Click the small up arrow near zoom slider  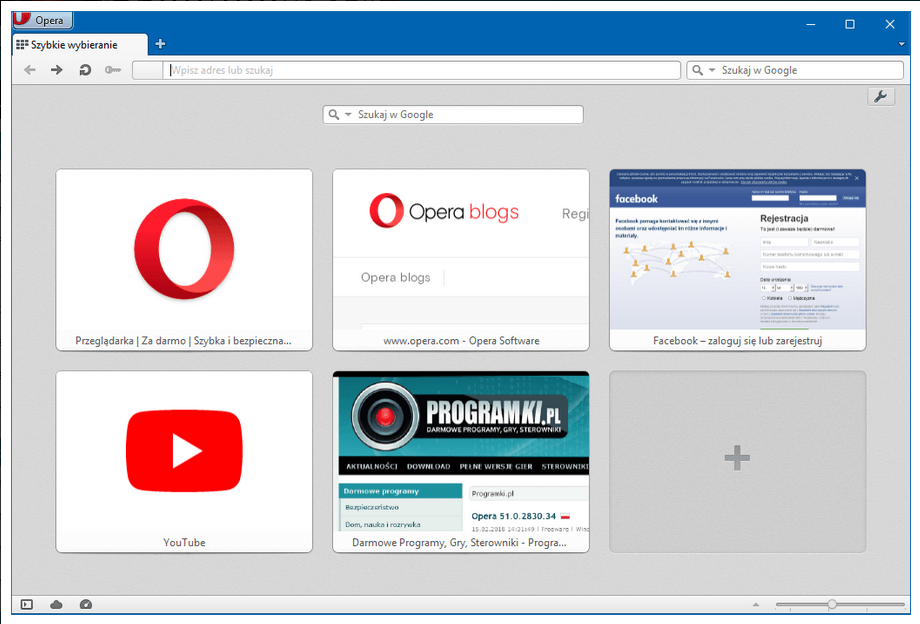tap(756, 604)
